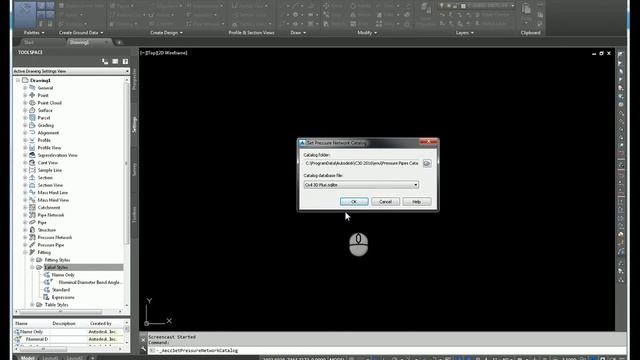Select Nominal Diameter Bend Angle label style
Screen dimensions: 640x360
[x=89, y=282]
